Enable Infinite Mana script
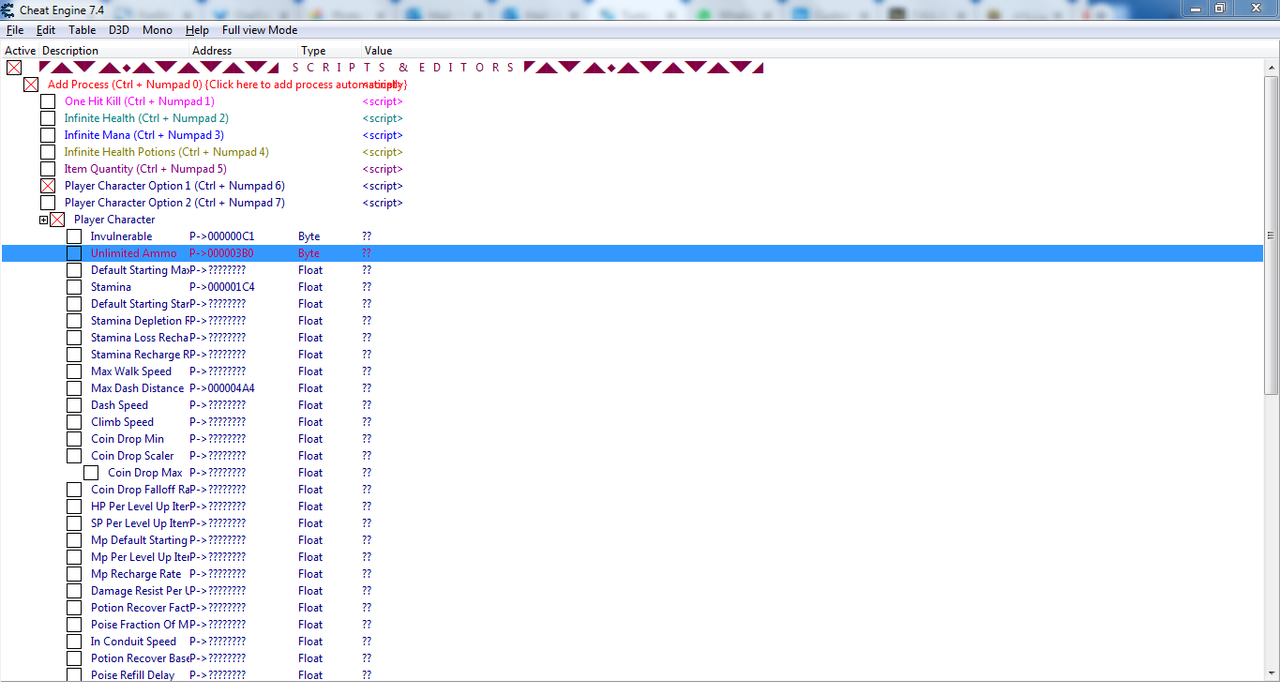 click(x=48, y=136)
